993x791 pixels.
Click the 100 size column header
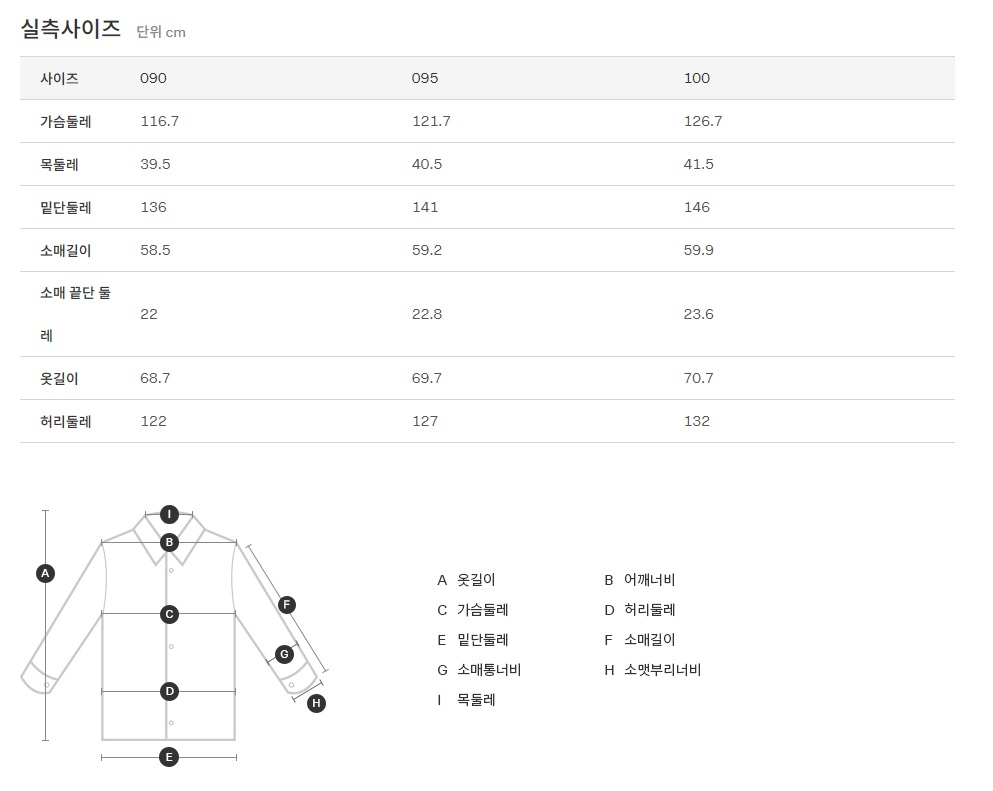(x=697, y=78)
